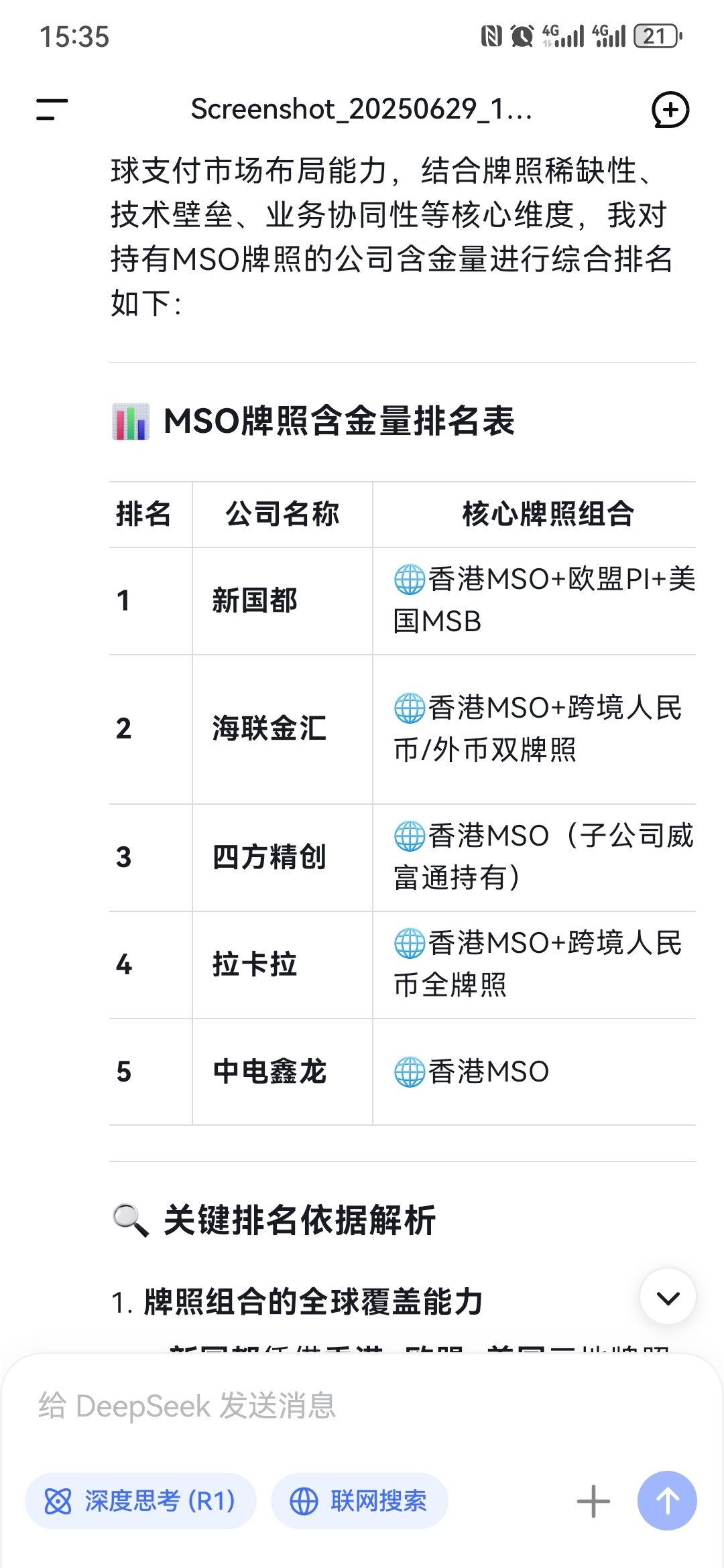Tap the globe icon beside 新国都 licenses
Screen dimensions: 724x1568
410,580
